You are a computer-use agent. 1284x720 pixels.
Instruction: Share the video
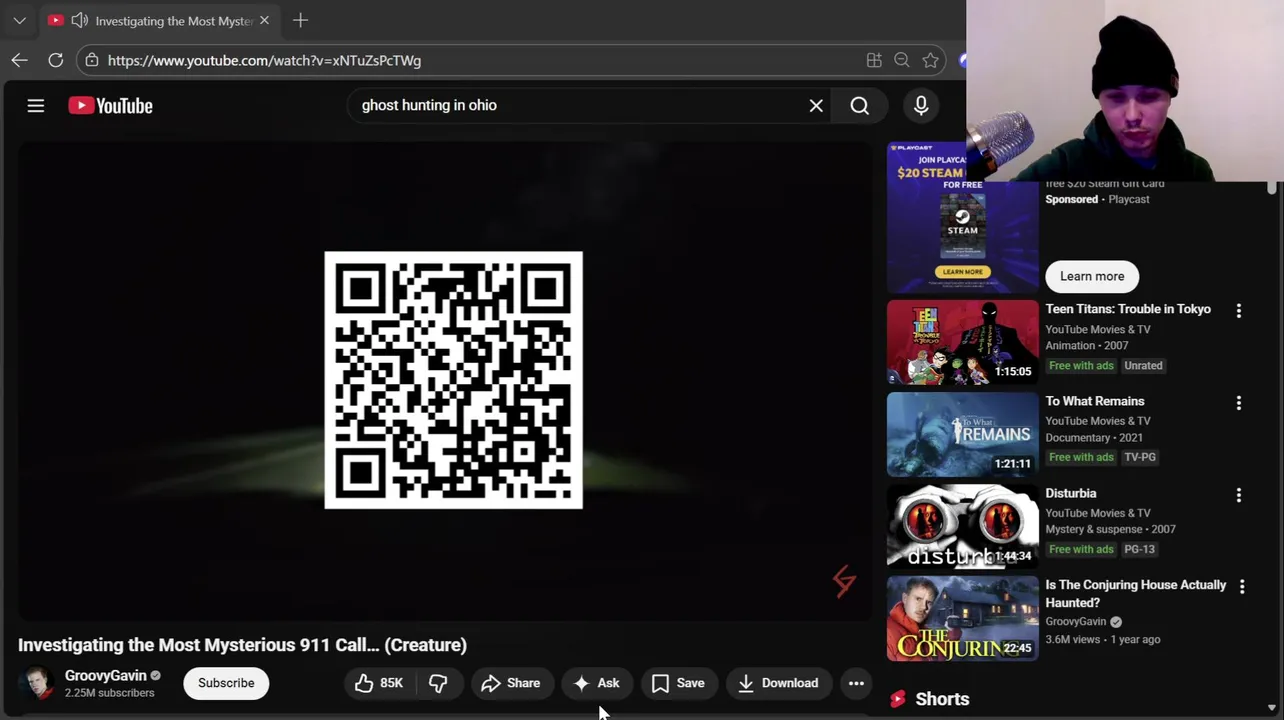coord(511,683)
